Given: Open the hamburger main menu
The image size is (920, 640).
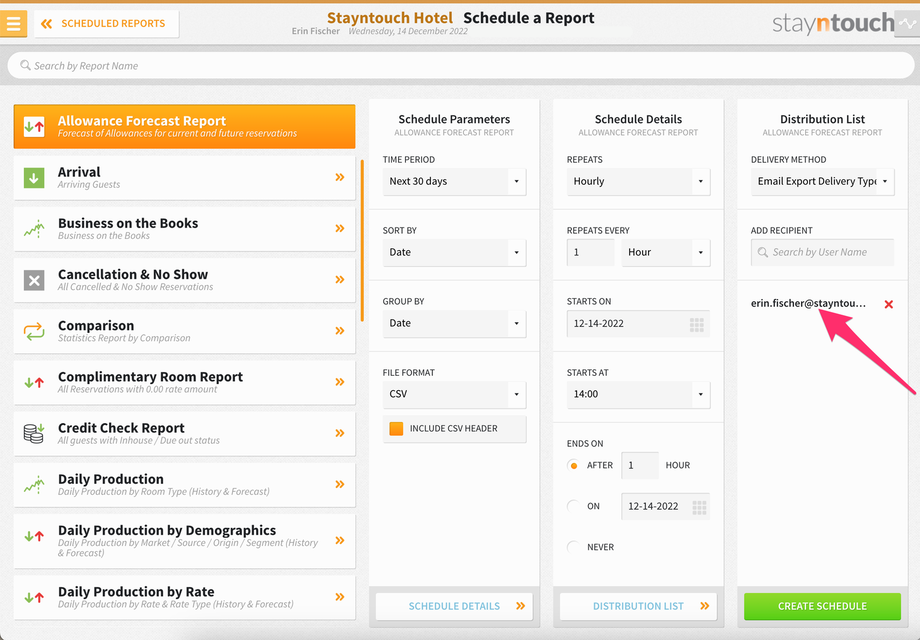Looking at the screenshot, I should 13,24.
